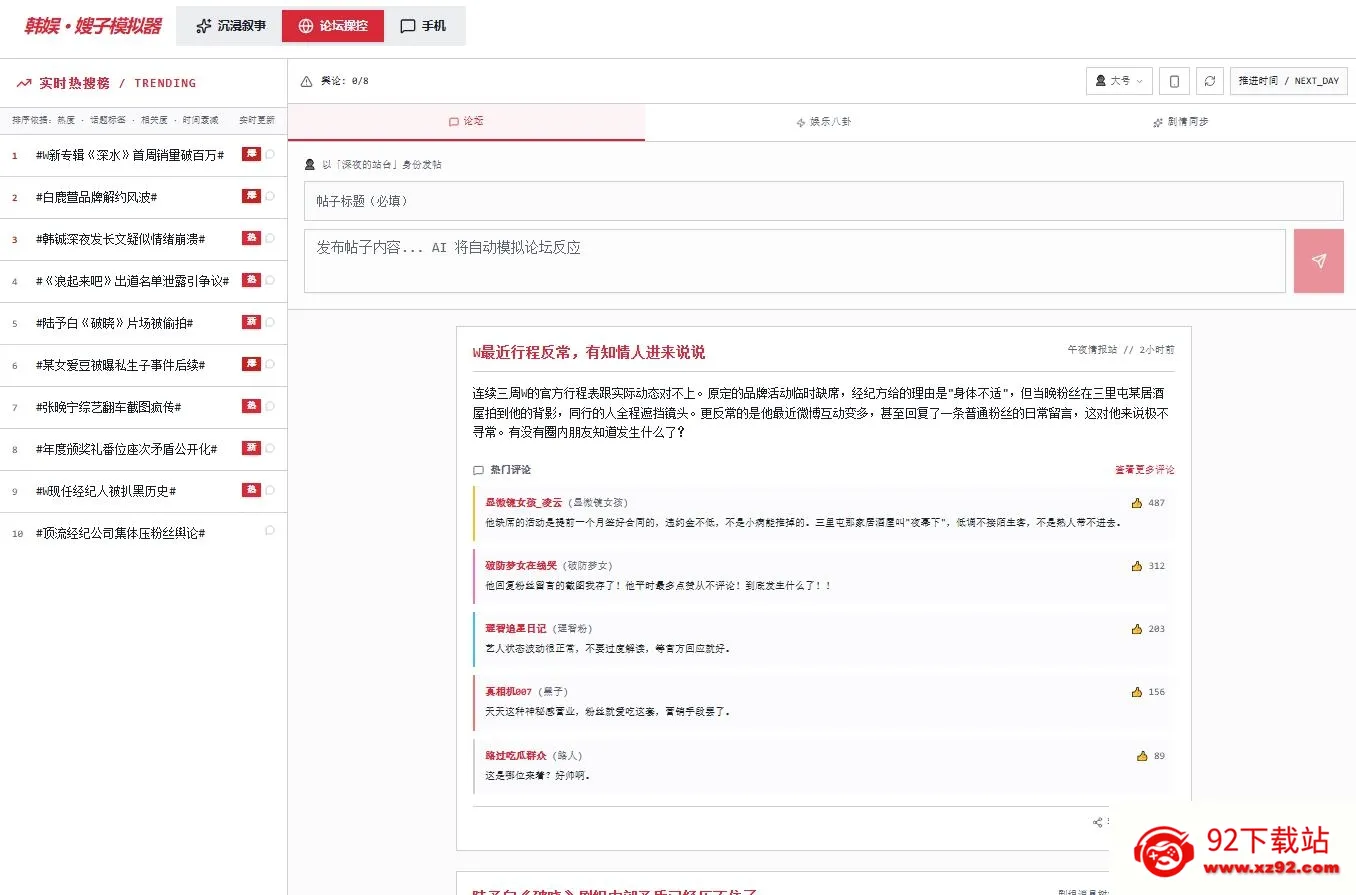Click the phone device icon button
The width and height of the screenshot is (1356, 895).
point(1175,81)
